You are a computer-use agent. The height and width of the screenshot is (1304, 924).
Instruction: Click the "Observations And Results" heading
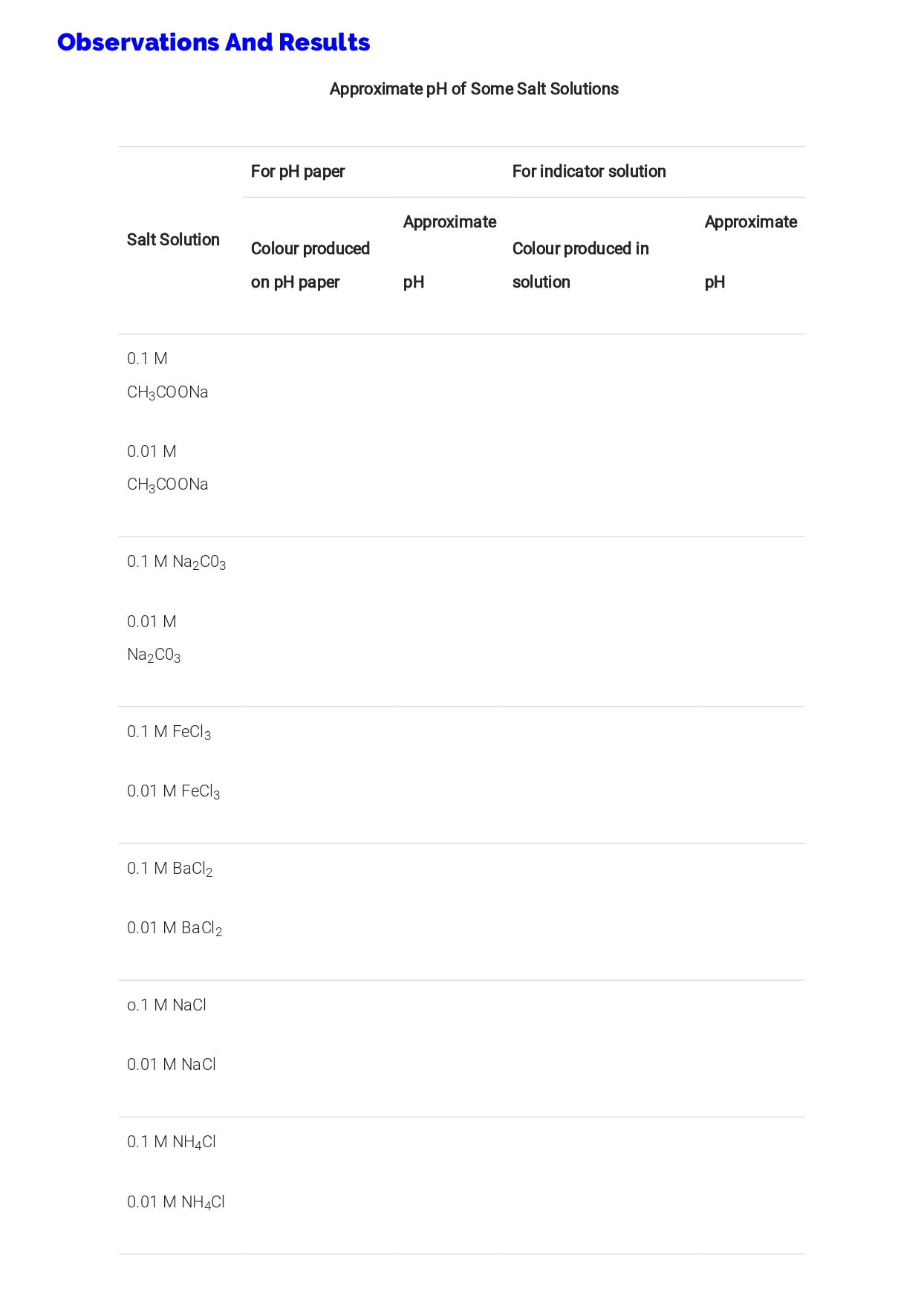tap(213, 42)
